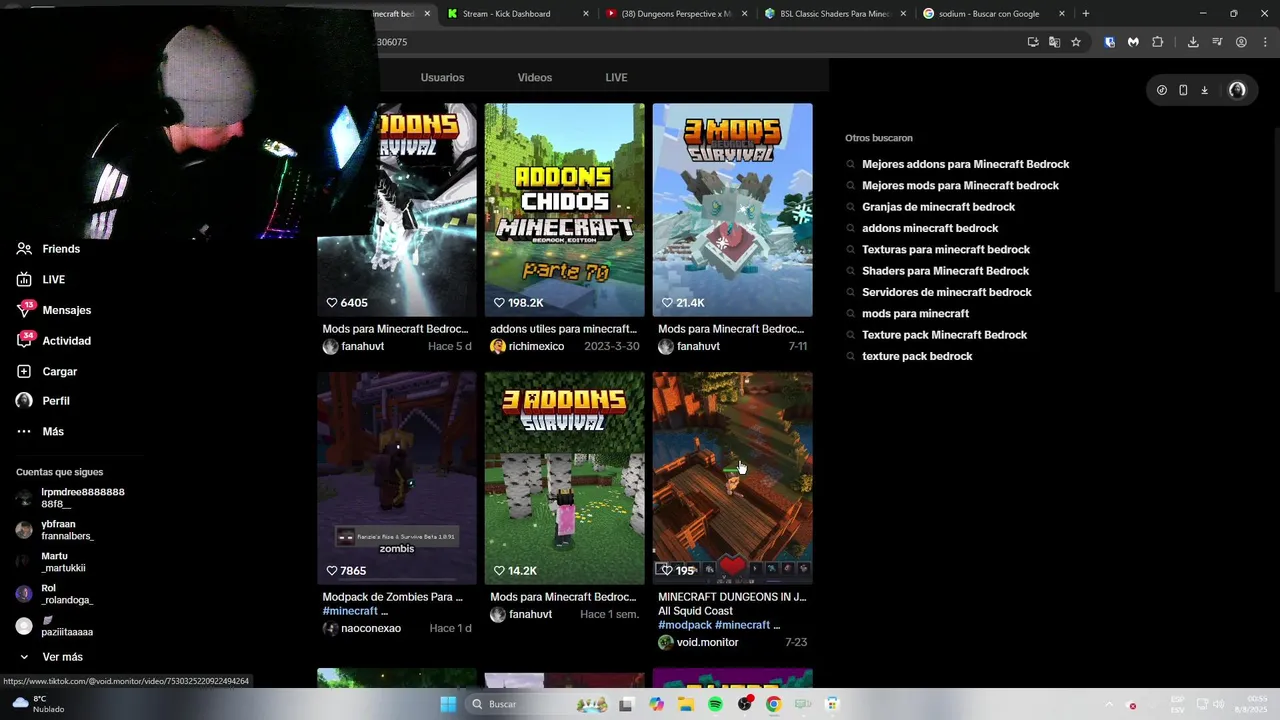
Task: Open a new browser tab
Action: click(x=1086, y=14)
